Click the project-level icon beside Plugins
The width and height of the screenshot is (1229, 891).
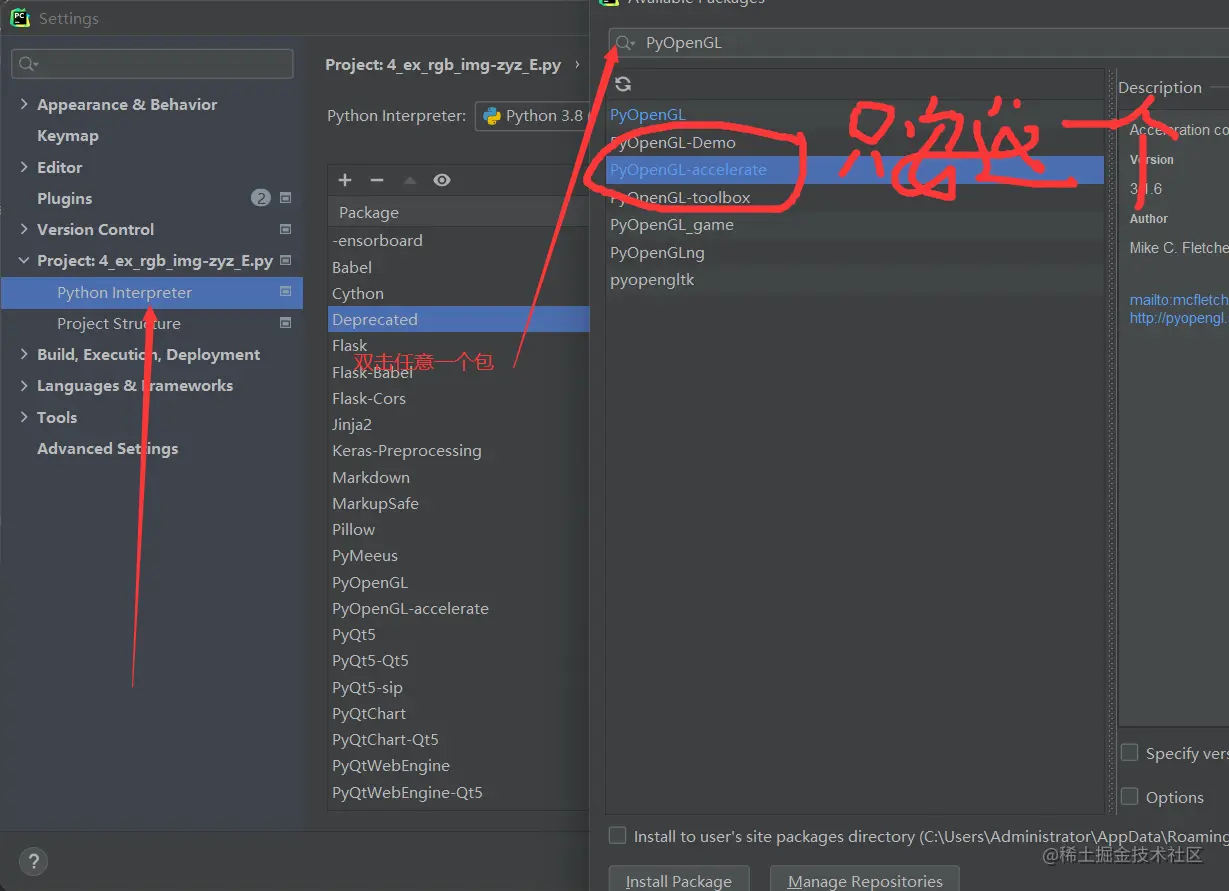pos(285,198)
